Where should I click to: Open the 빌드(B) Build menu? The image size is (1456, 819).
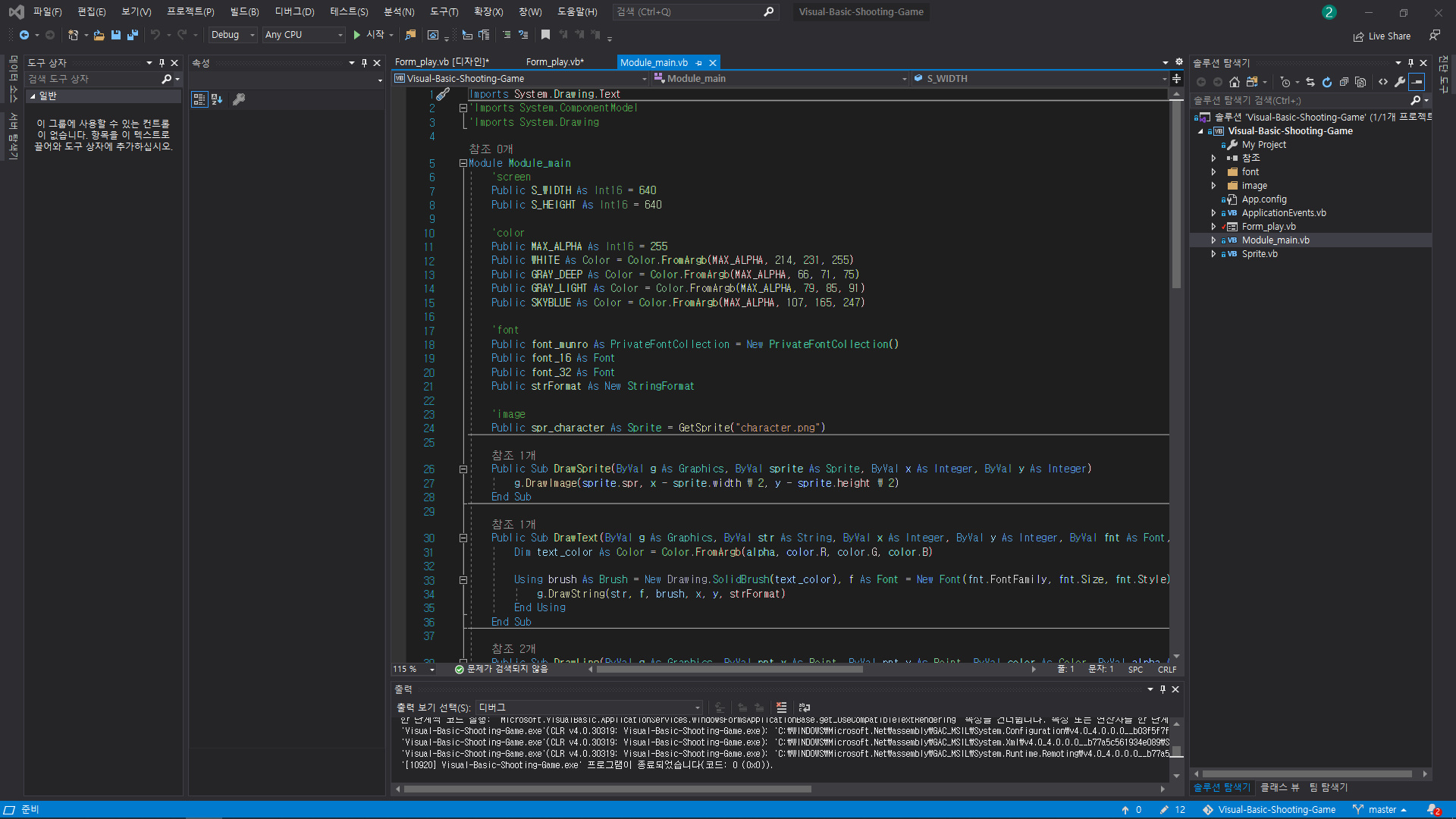click(x=244, y=11)
